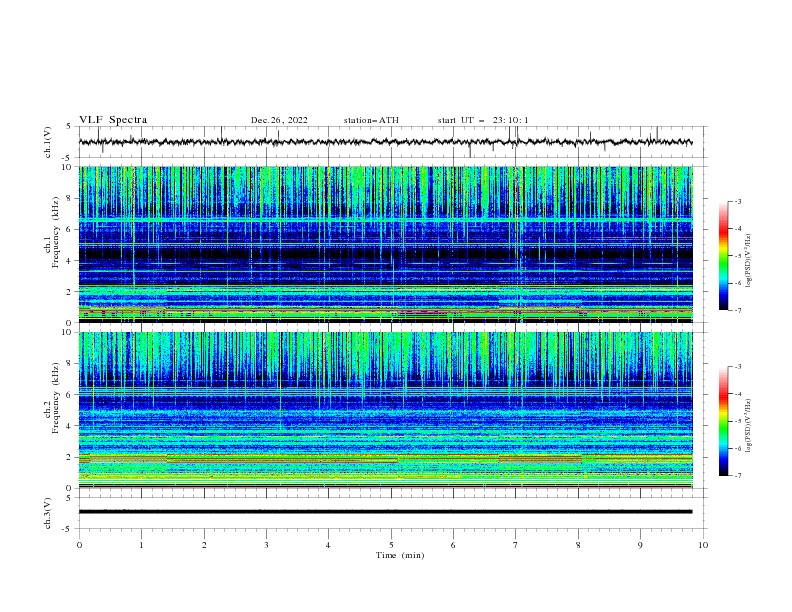Click the time axis tick label "9"
792x612 pixels.
click(640, 545)
